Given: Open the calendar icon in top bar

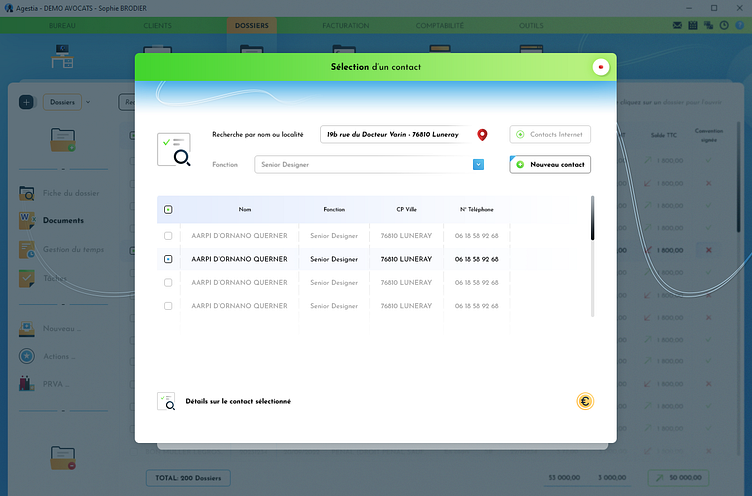Looking at the screenshot, I should pyautogui.click(x=693, y=25).
